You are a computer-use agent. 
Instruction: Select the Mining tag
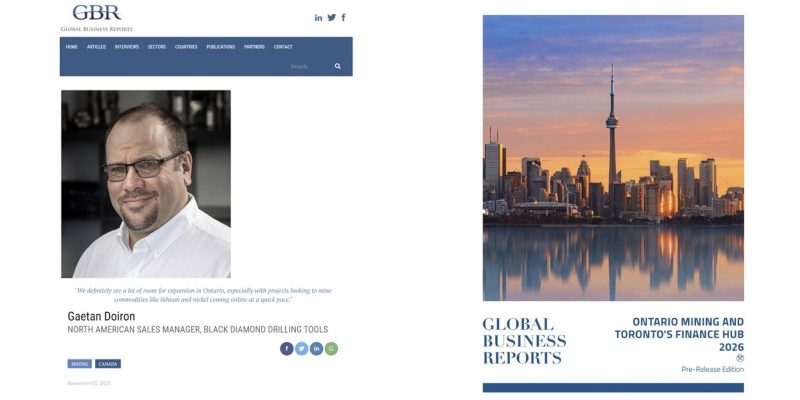pos(80,364)
